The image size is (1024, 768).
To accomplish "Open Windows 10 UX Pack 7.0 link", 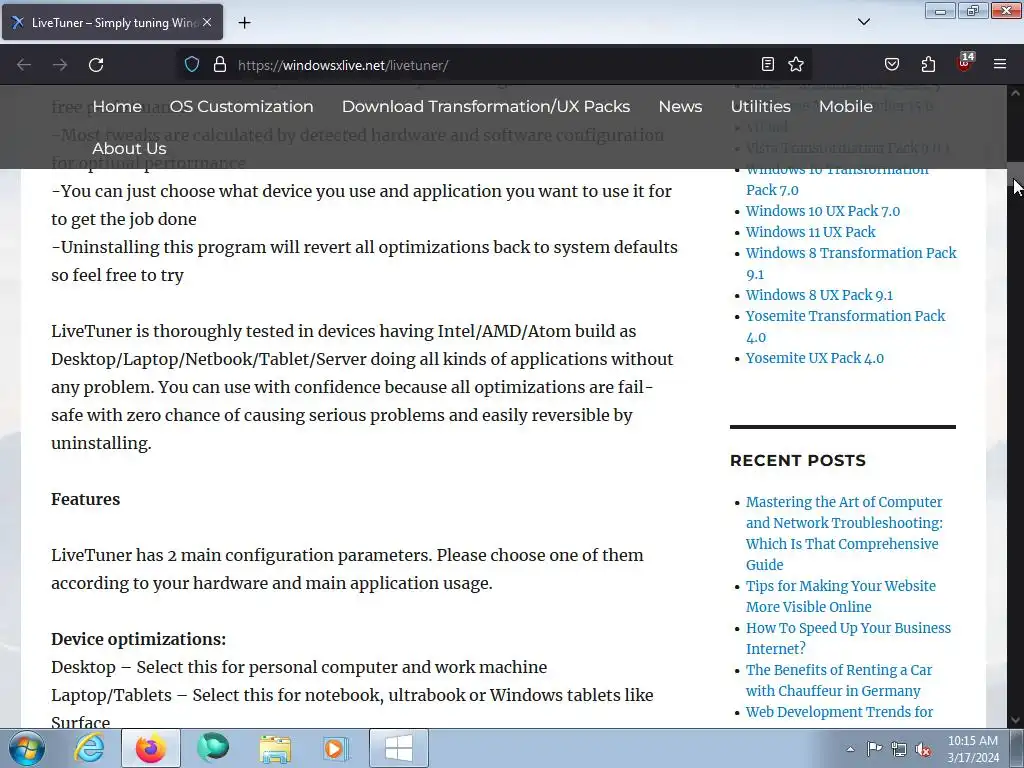I will click(x=823, y=211).
